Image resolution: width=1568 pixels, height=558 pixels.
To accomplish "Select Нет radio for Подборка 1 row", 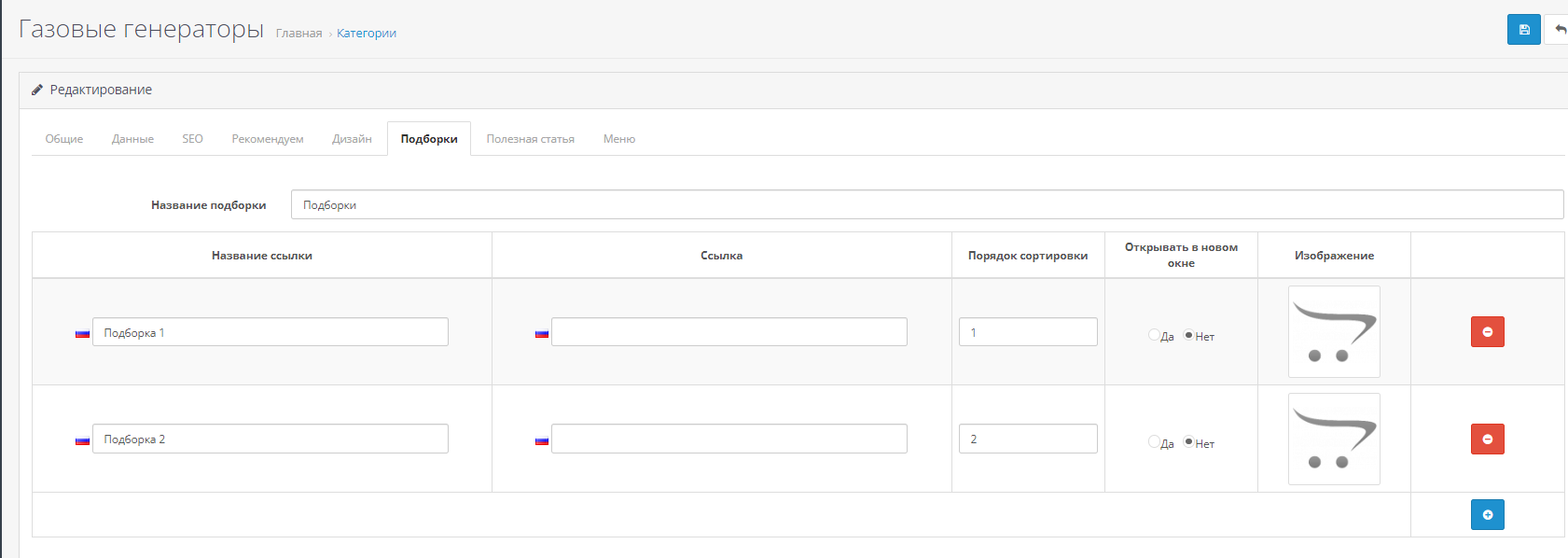I will (x=1188, y=335).
